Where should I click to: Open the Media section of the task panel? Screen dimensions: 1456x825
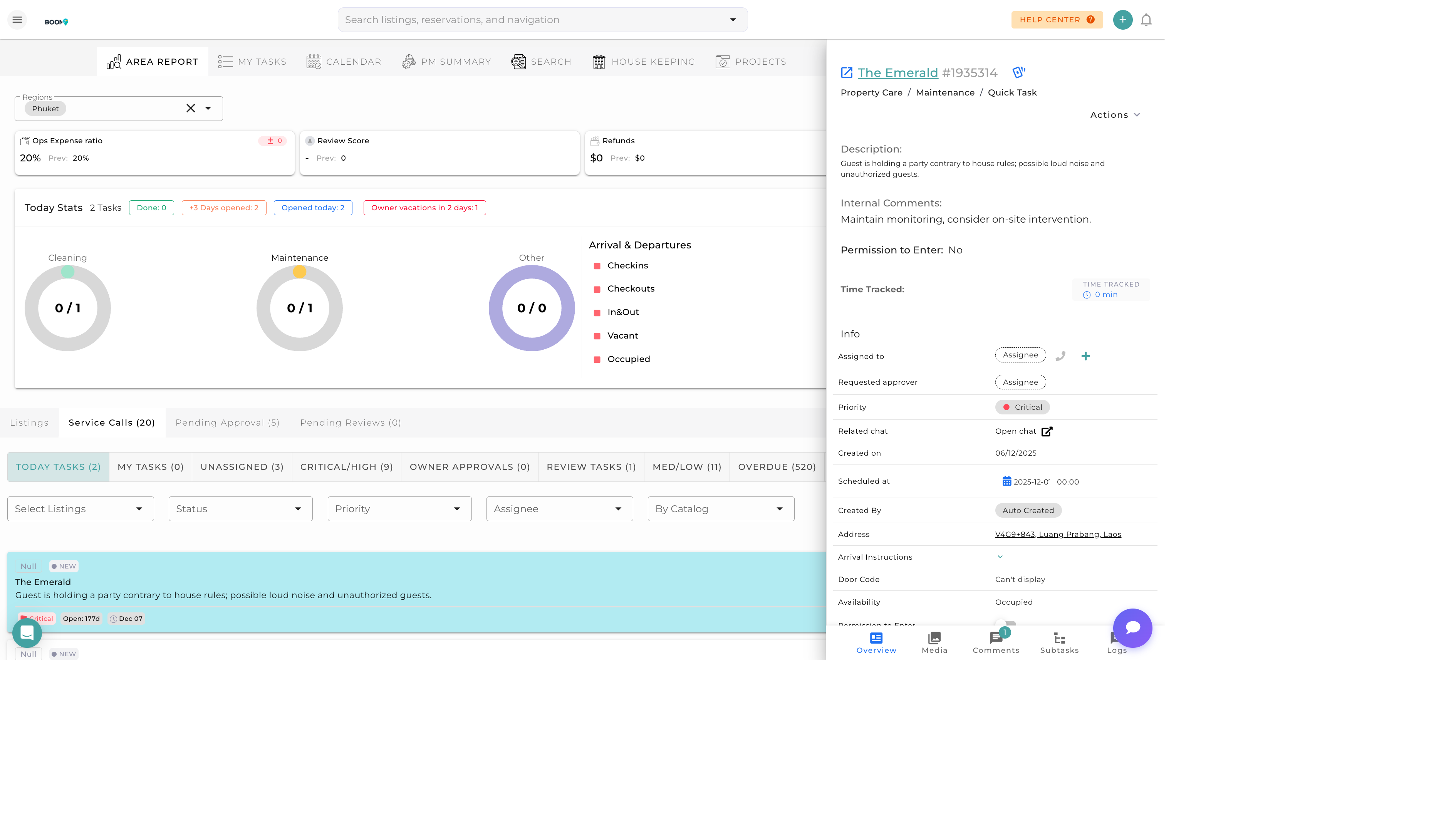pos(934,643)
